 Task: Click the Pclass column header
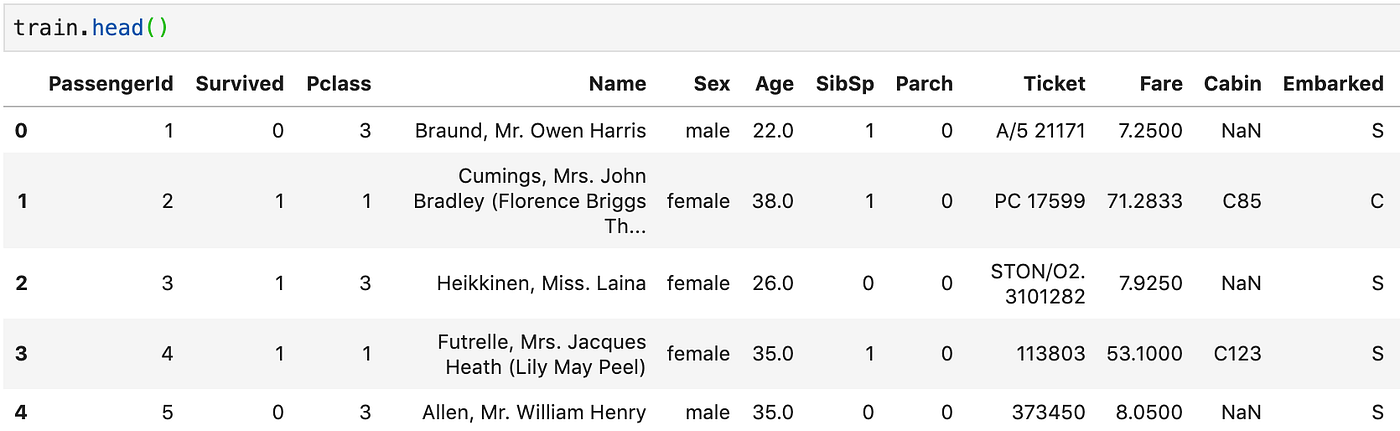pyautogui.click(x=339, y=84)
